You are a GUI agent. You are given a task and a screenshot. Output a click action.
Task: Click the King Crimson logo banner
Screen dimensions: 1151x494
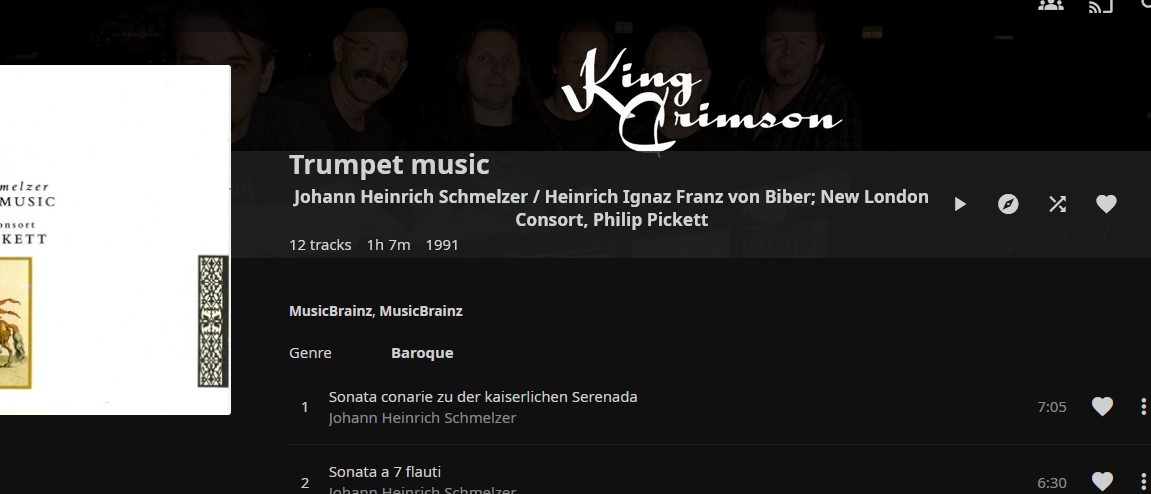[x=701, y=99]
